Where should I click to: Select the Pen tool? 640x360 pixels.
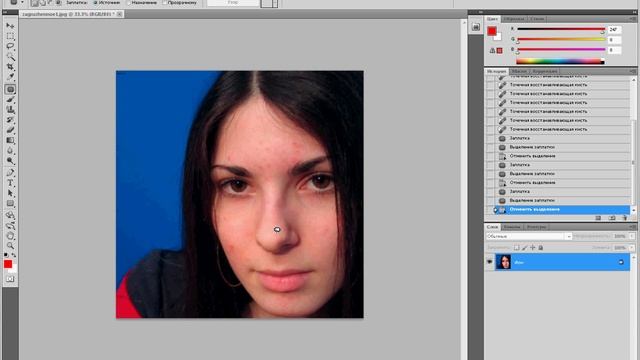coord(10,173)
